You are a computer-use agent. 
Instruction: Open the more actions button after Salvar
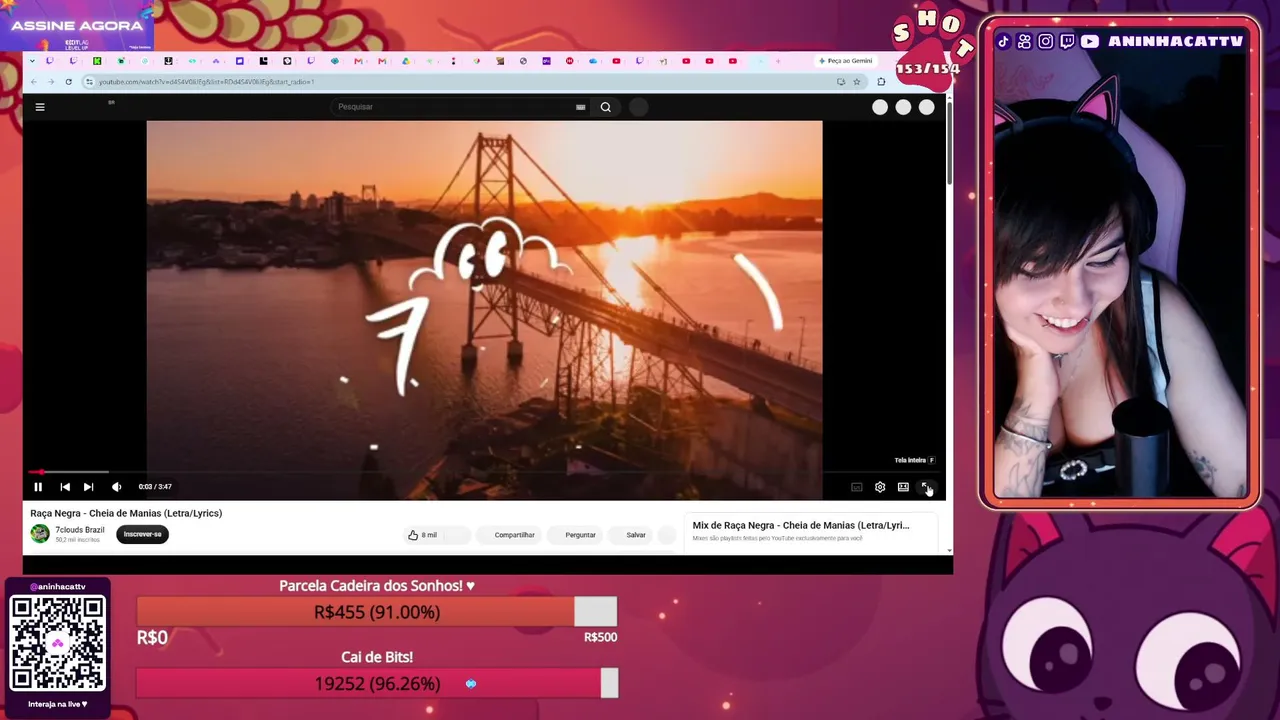667,535
